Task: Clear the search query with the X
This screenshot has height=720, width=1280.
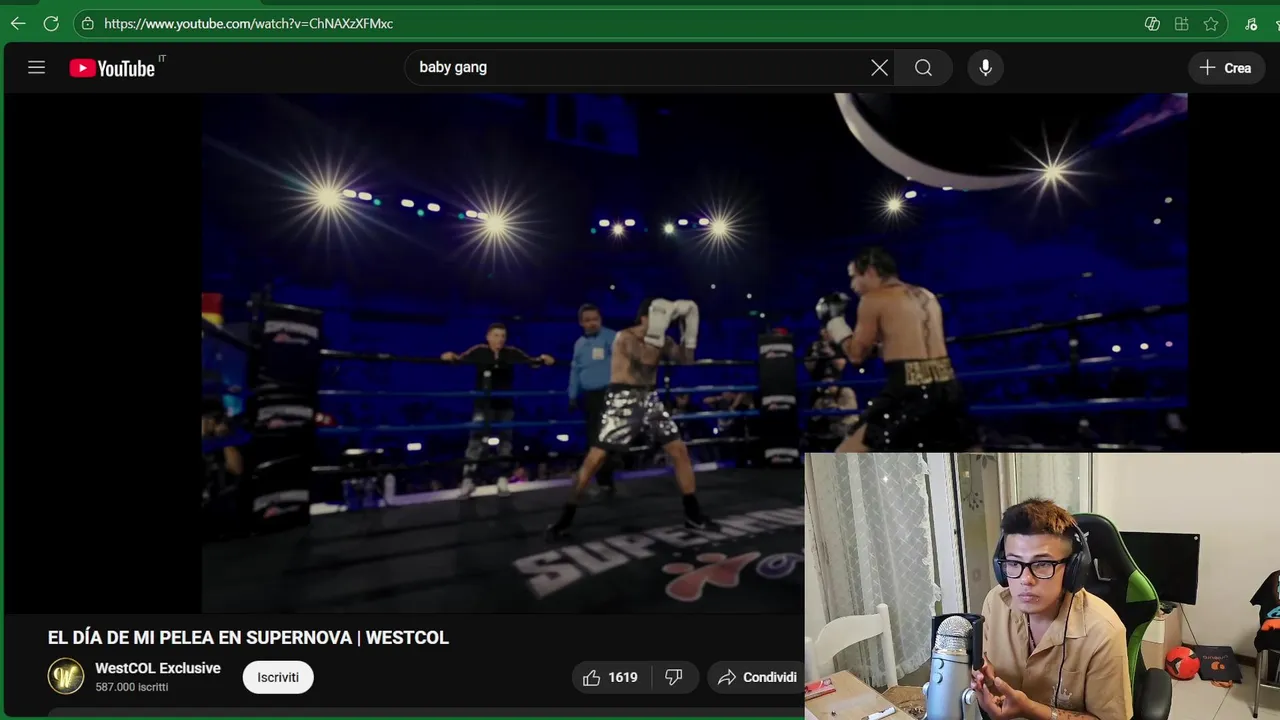Action: pos(879,67)
